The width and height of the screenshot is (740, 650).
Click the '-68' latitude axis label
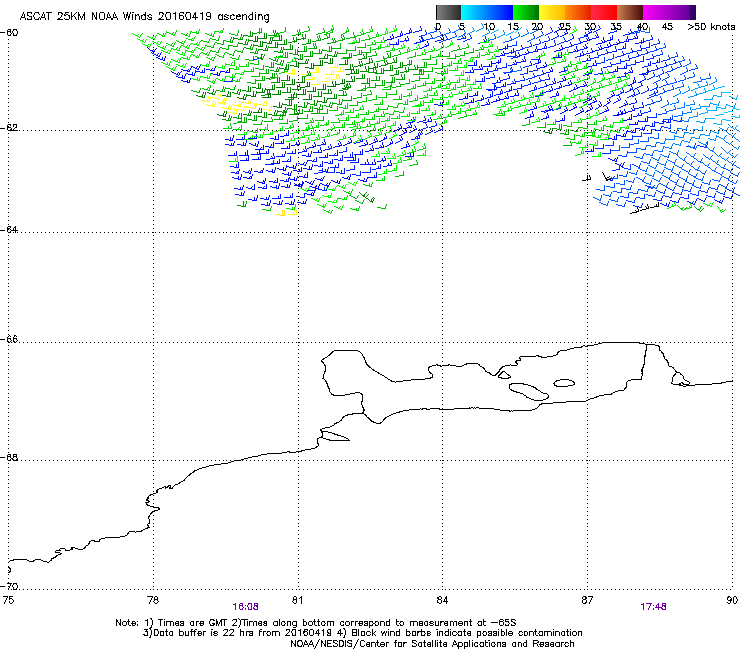9,457
